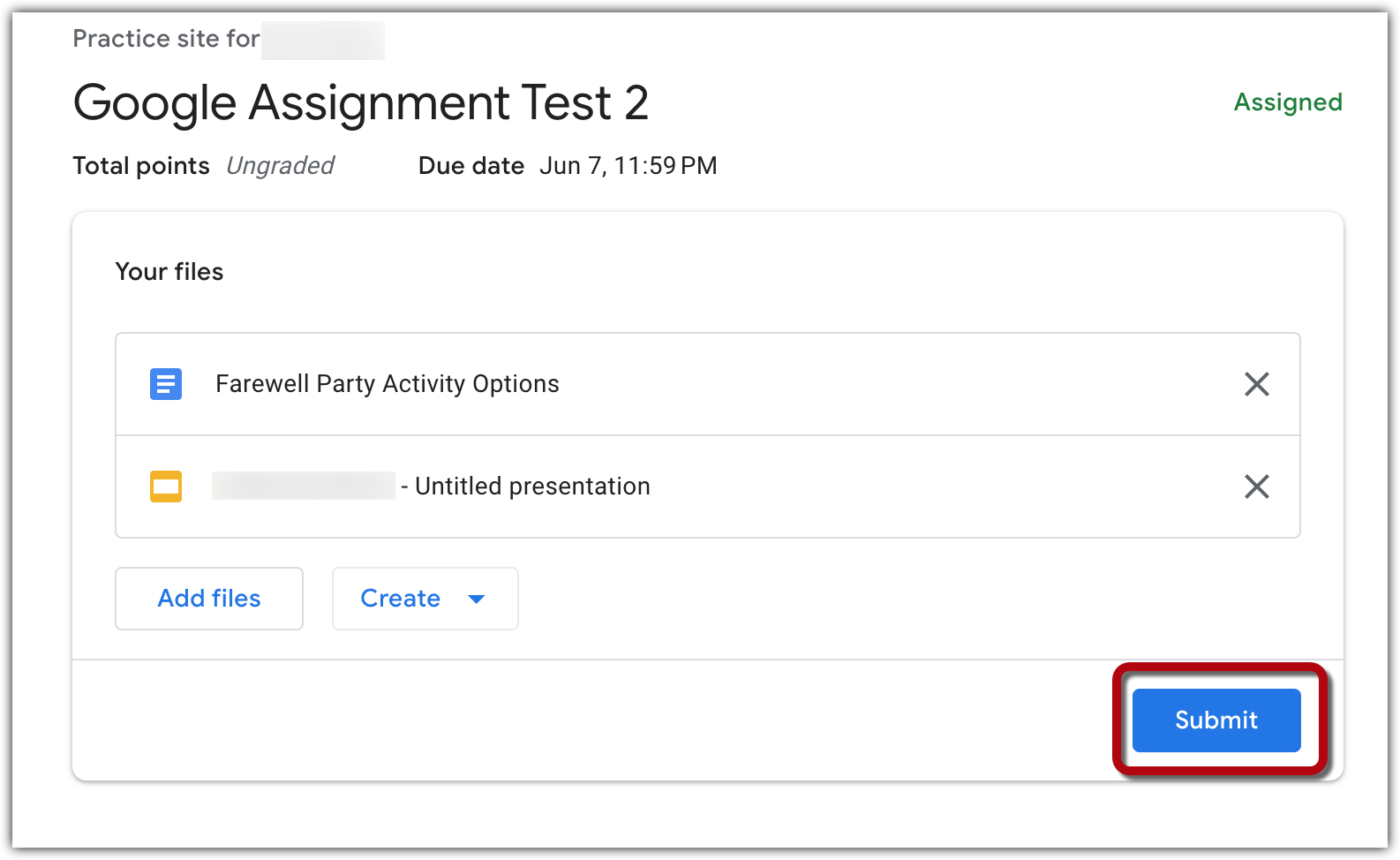
Task: Click the X to remove Farewell Party document
Action: (1256, 384)
